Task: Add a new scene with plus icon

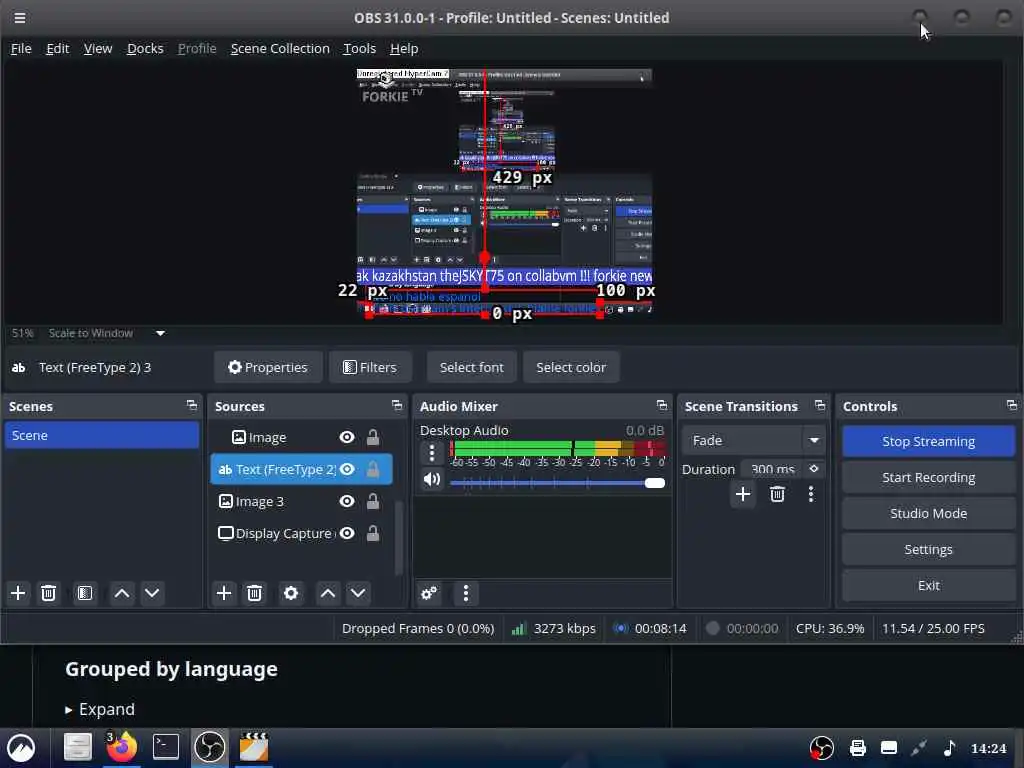Action: click(18, 593)
